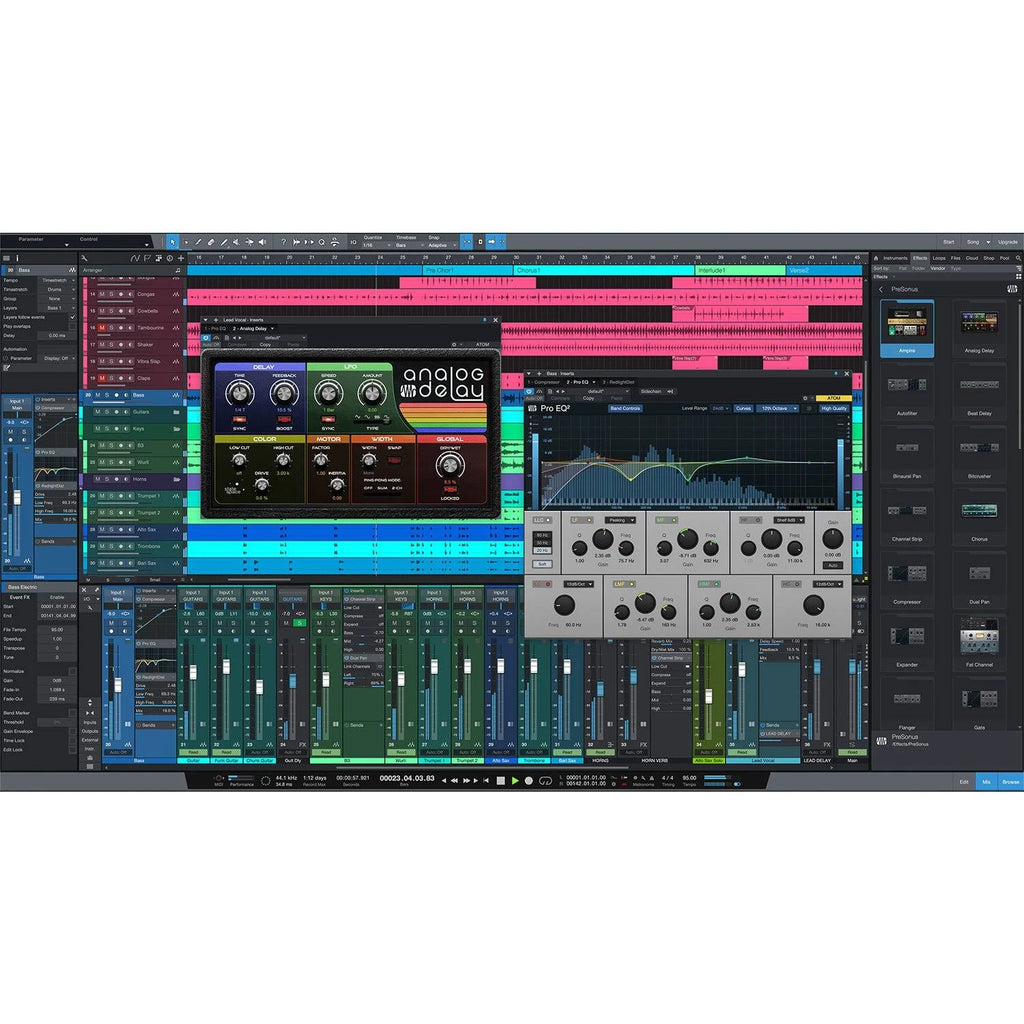1024x1024 pixels.
Task: Open the Song dropdown arrow at top
Action: pos(988,242)
